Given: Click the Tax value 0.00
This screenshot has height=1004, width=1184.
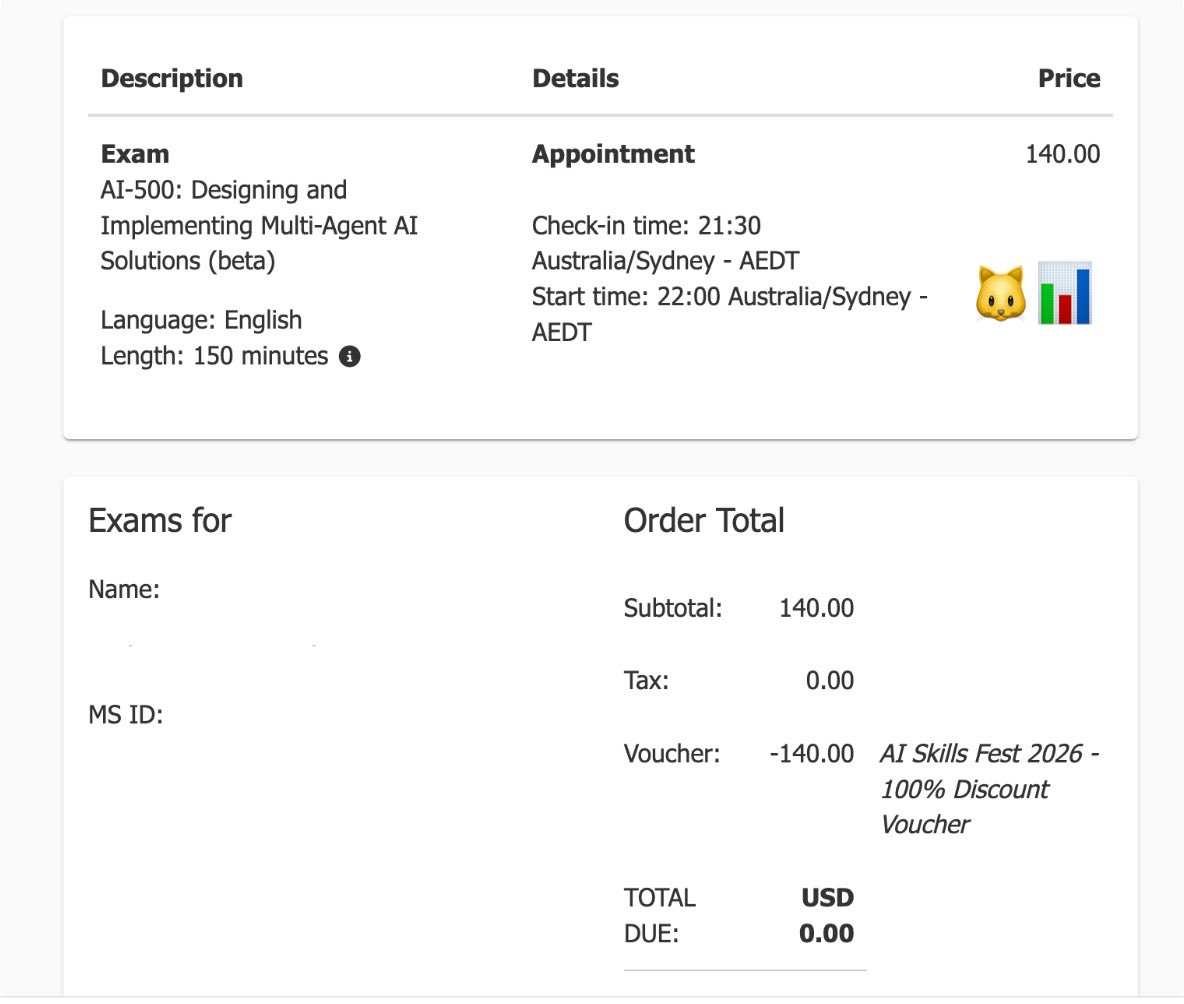Looking at the screenshot, I should (x=830, y=680).
